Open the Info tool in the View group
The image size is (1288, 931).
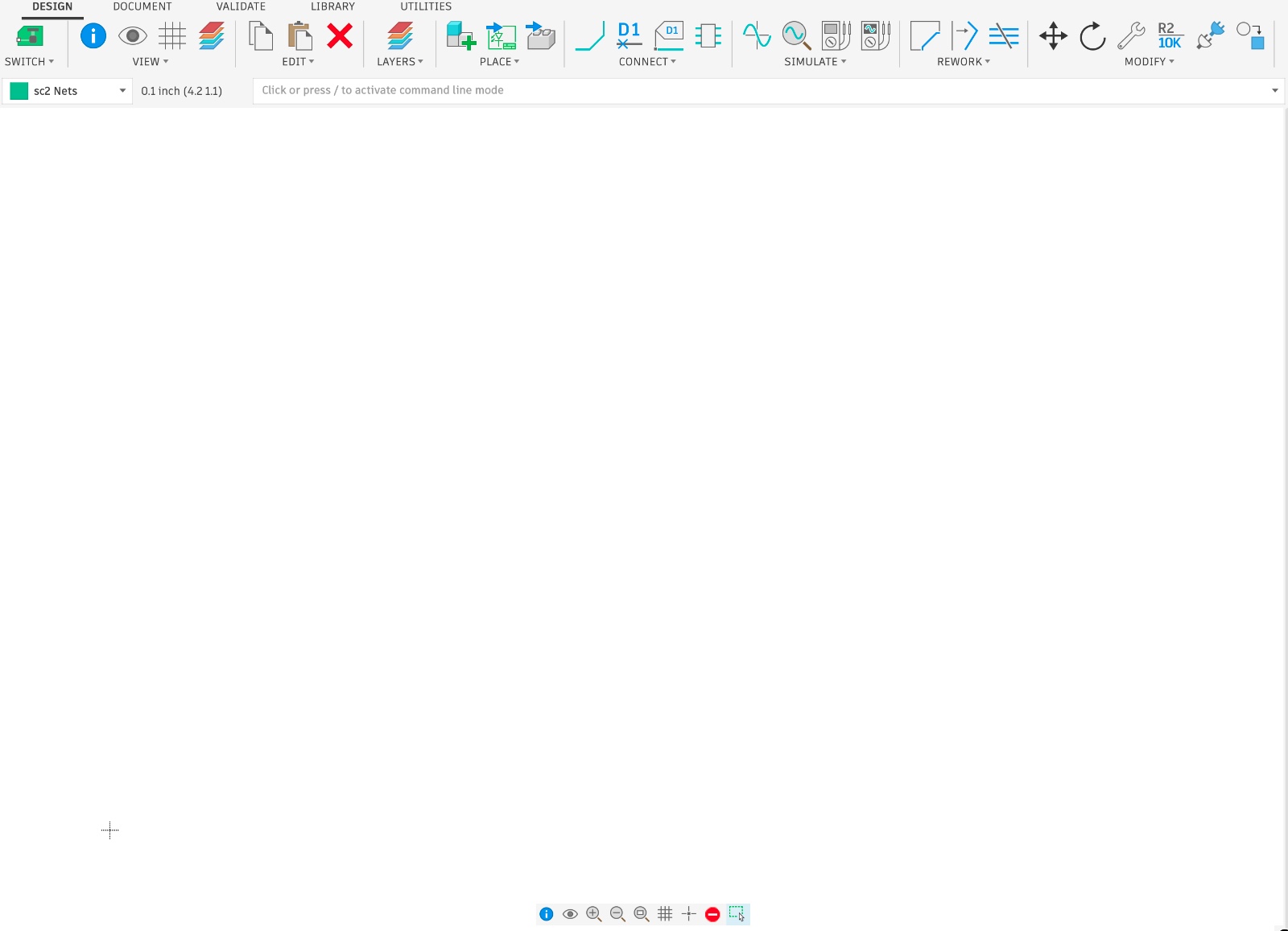pyautogui.click(x=93, y=35)
